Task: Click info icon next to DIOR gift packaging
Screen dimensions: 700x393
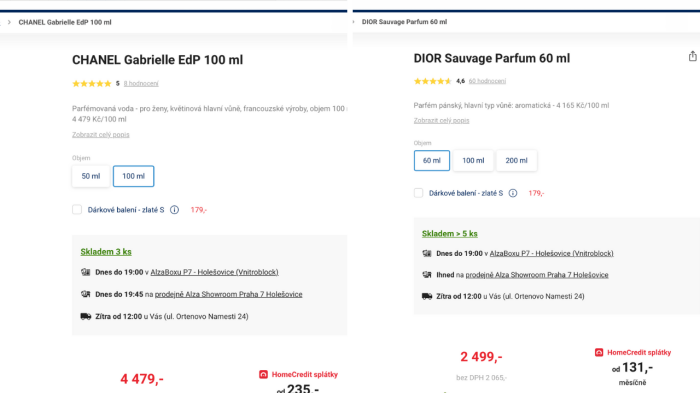Action: [x=513, y=193]
